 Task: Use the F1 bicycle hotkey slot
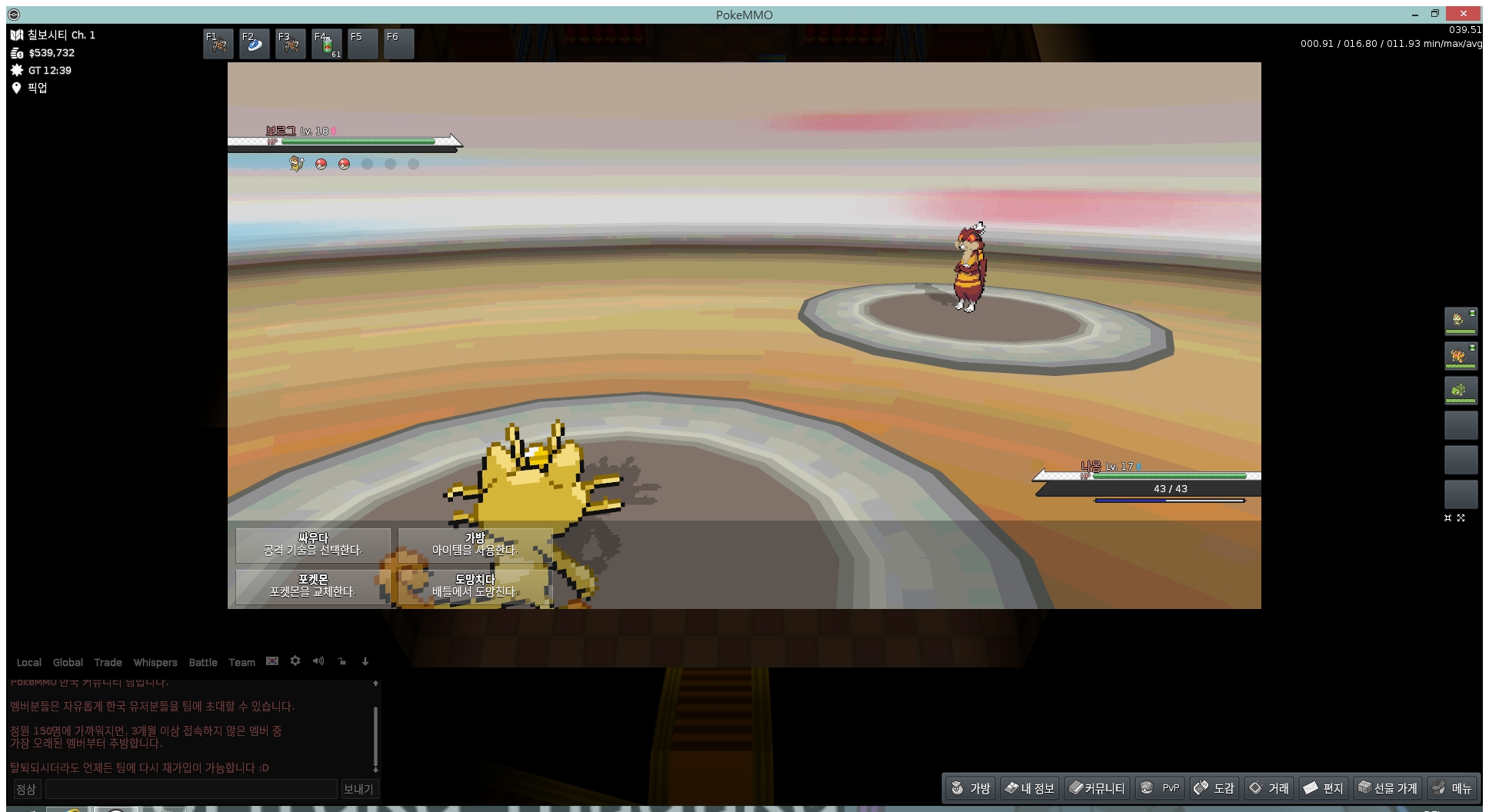click(x=218, y=44)
